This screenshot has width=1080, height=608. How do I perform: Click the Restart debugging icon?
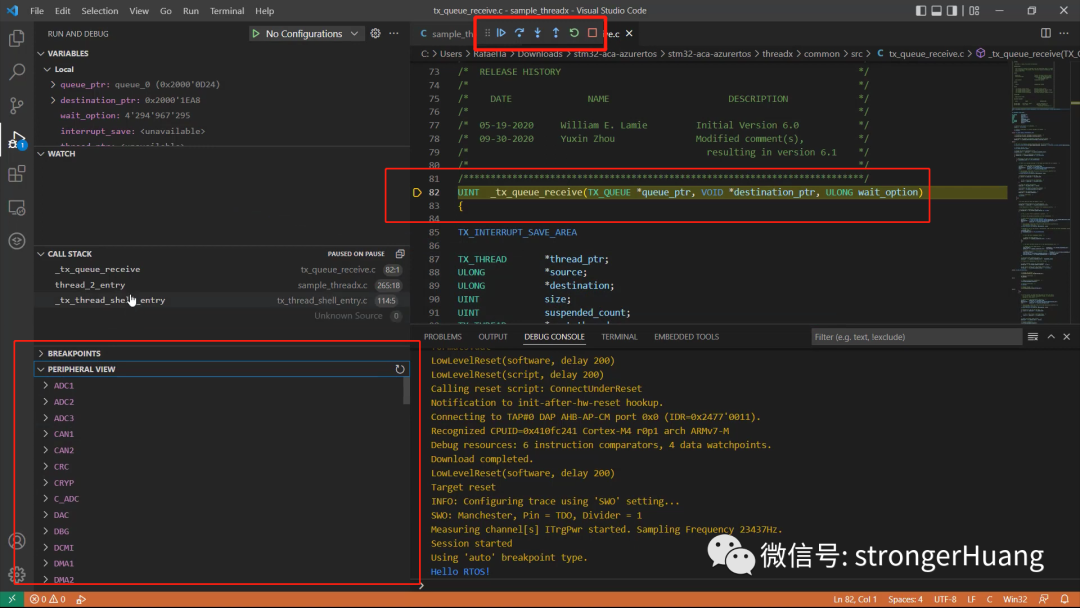tap(574, 33)
